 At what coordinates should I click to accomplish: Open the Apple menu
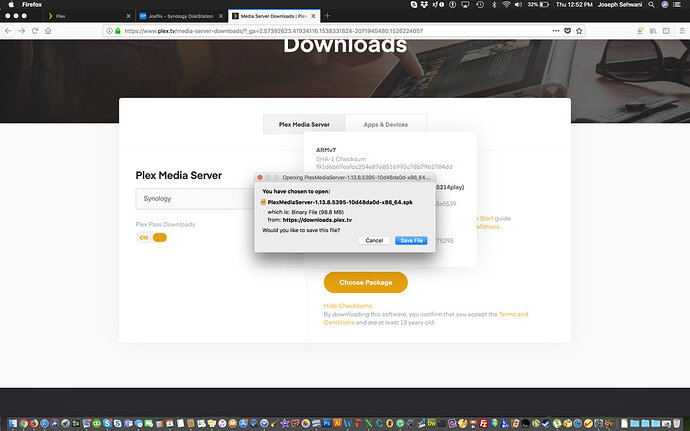pos(11,4)
